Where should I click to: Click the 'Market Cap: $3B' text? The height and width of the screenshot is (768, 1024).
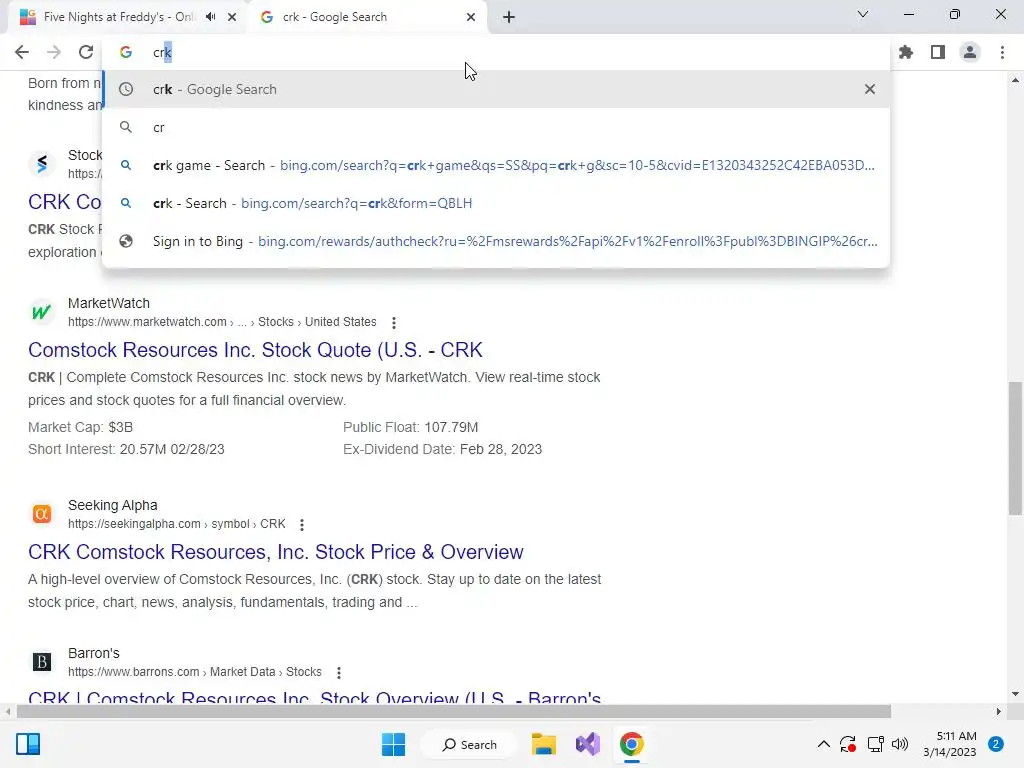click(80, 427)
